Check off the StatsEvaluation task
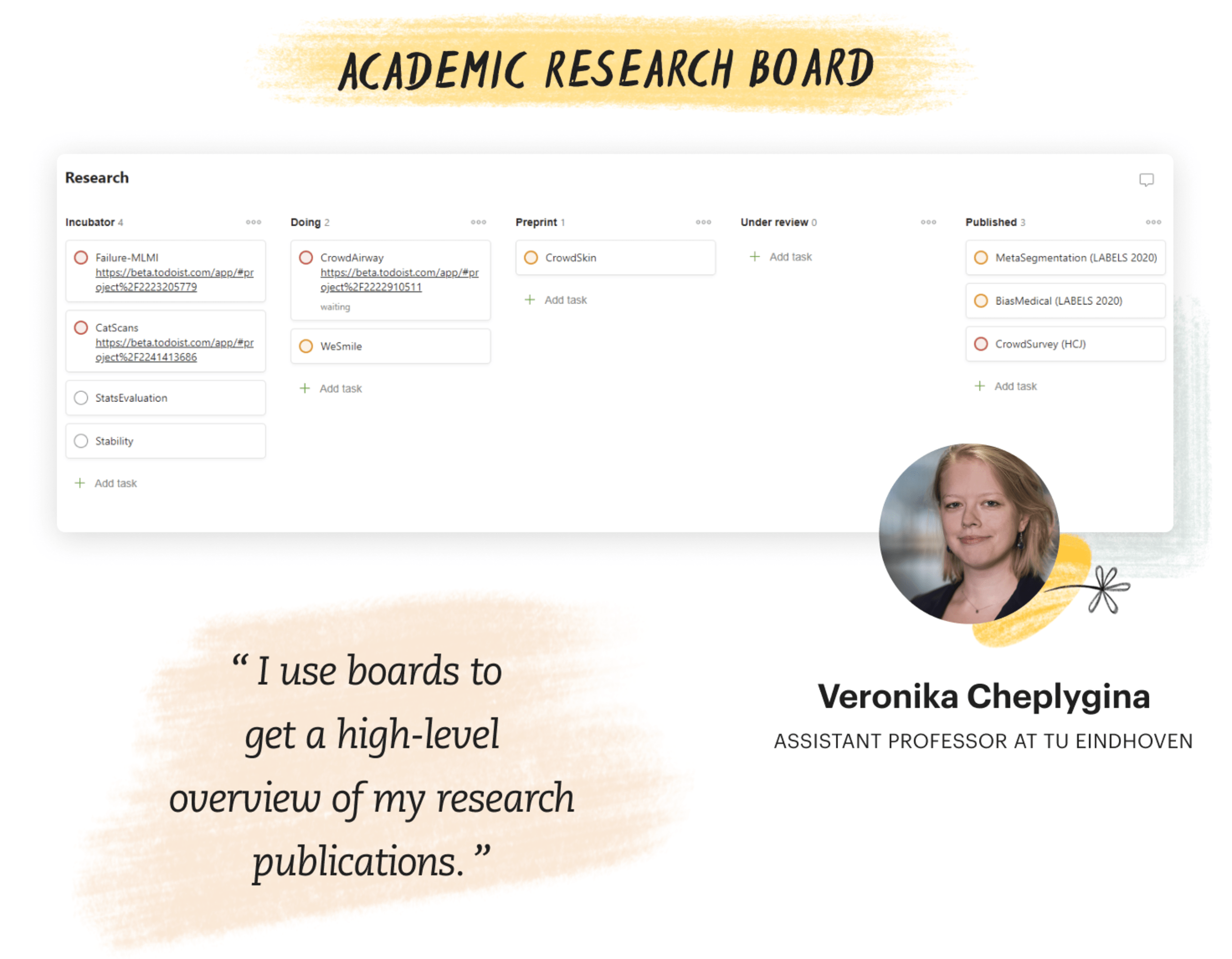The width and height of the screenshot is (1232, 959). pyautogui.click(x=81, y=398)
